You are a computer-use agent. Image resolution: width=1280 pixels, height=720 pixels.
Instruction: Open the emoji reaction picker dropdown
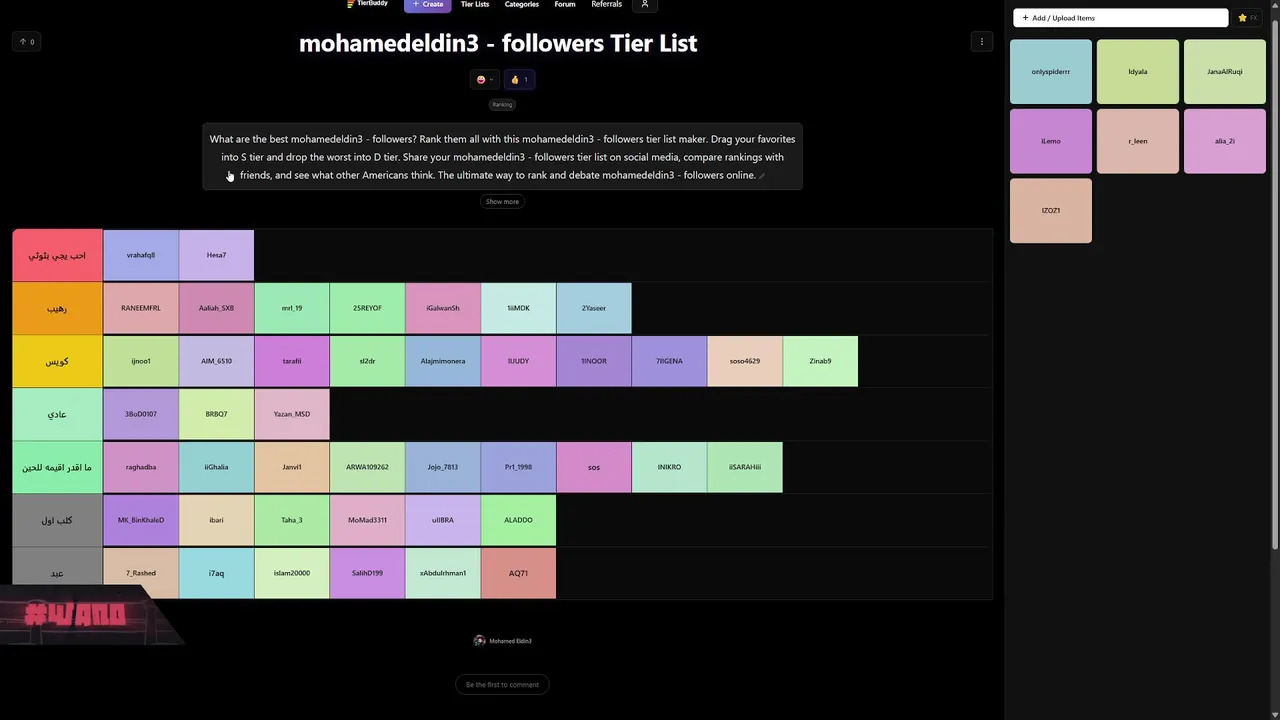point(484,80)
